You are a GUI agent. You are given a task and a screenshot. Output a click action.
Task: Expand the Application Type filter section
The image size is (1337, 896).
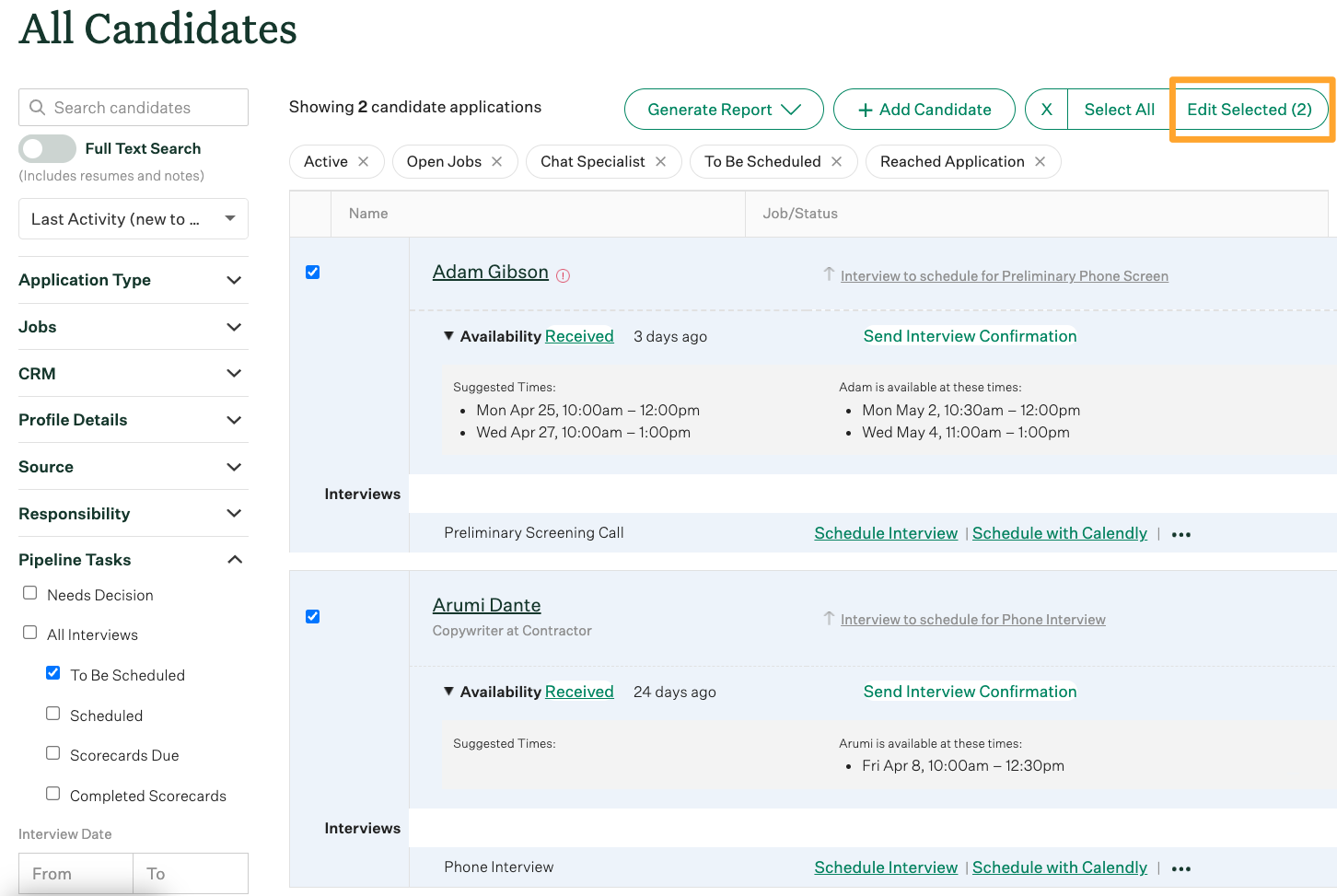133,280
